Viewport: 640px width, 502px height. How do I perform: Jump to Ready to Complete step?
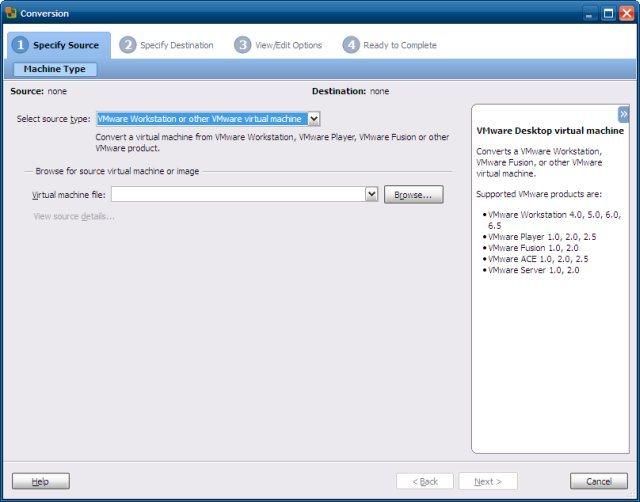click(x=390, y=45)
